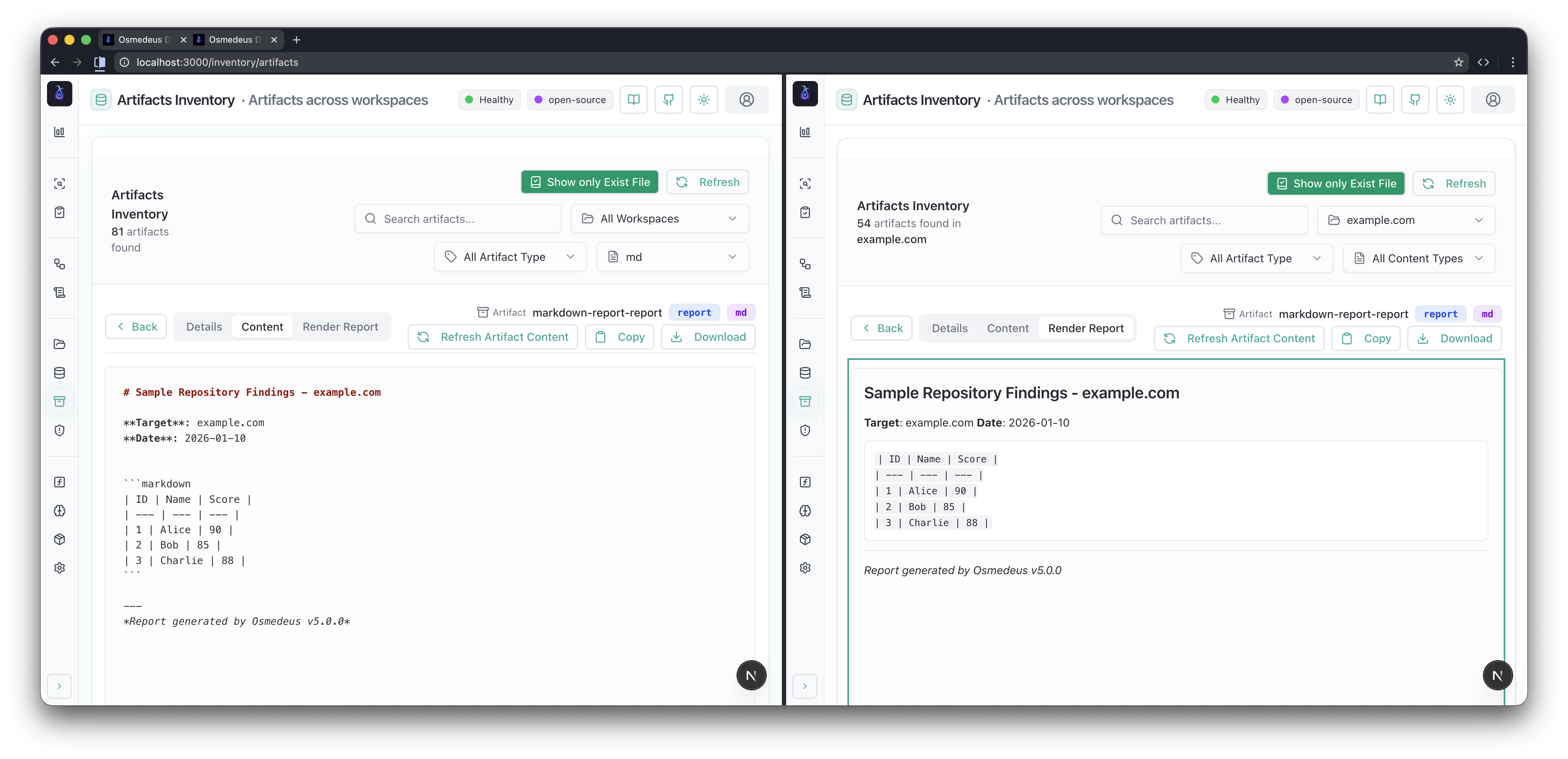Click the Next.js N badge in left pane
The image size is (1568, 759).
751,675
